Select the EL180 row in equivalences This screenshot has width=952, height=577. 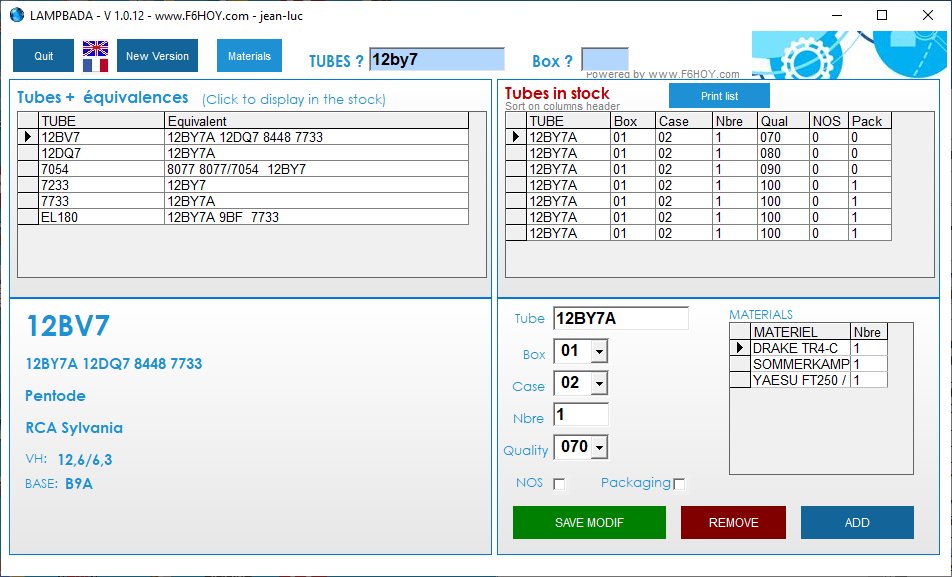tap(100, 217)
